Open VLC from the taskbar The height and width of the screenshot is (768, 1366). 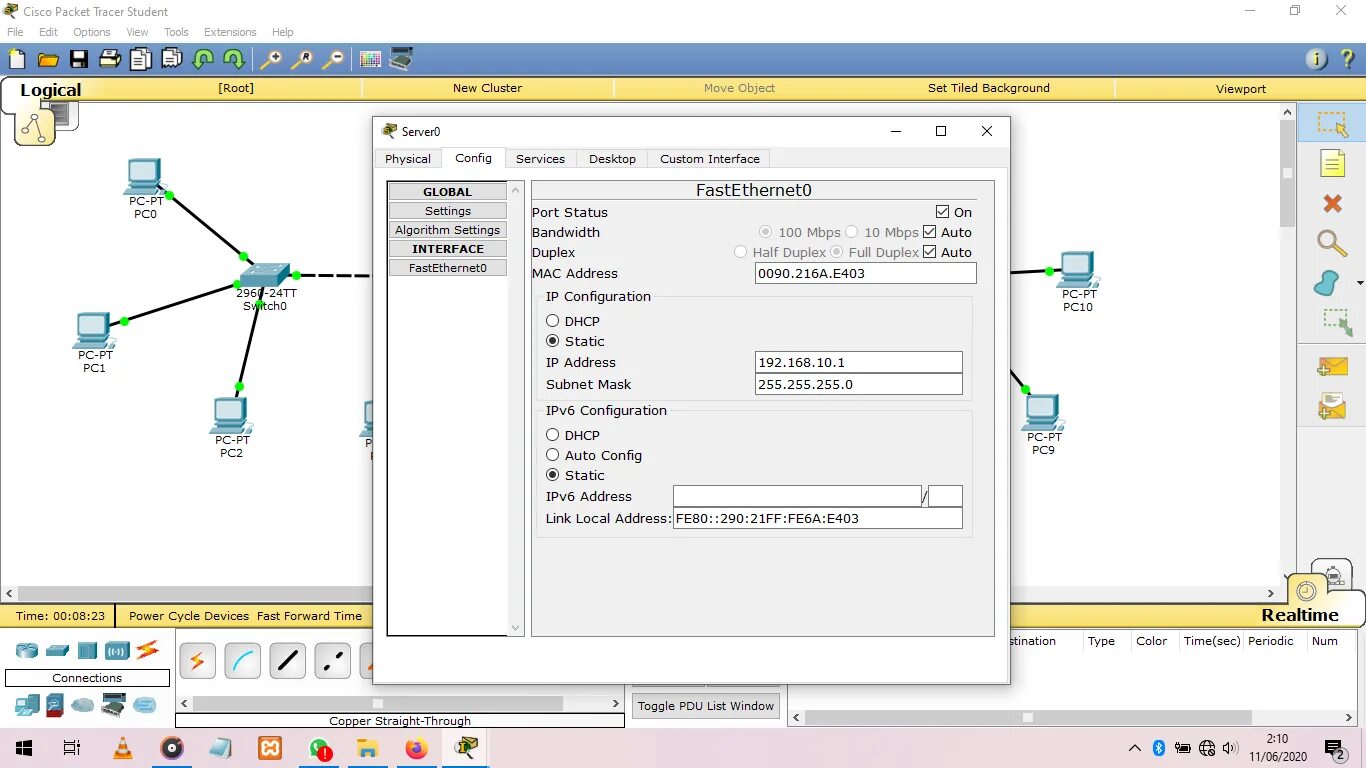click(x=122, y=748)
